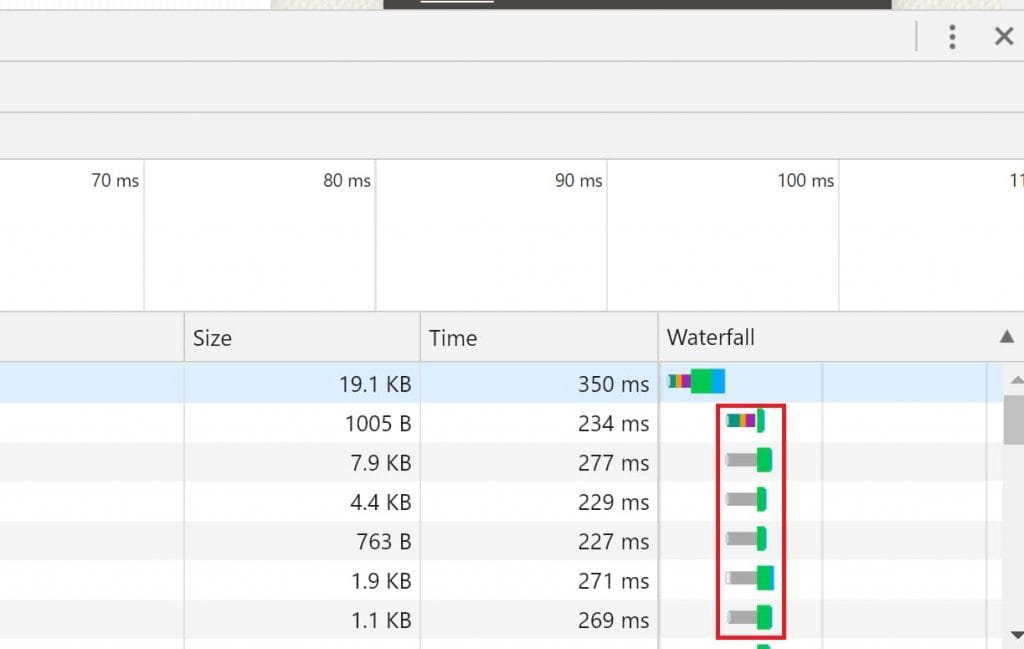This screenshot has width=1024, height=649.
Task: Click the waterfall bar for the 234 ms request
Action: pyautogui.click(x=745, y=421)
